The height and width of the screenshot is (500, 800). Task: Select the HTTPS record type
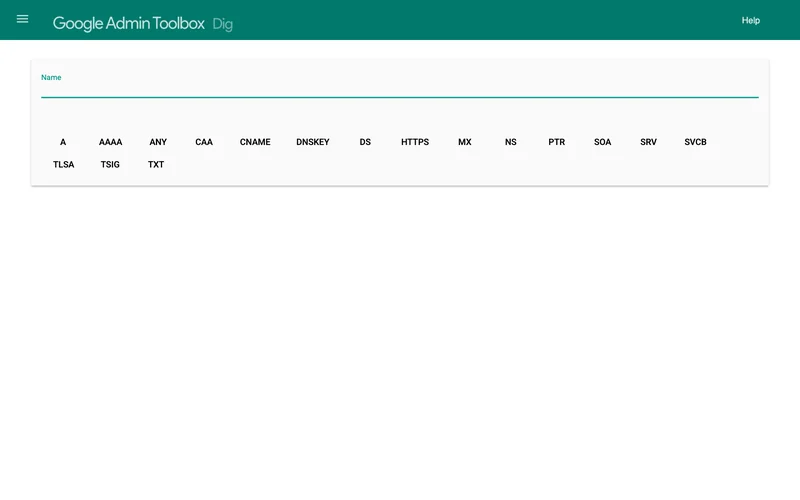(x=415, y=142)
